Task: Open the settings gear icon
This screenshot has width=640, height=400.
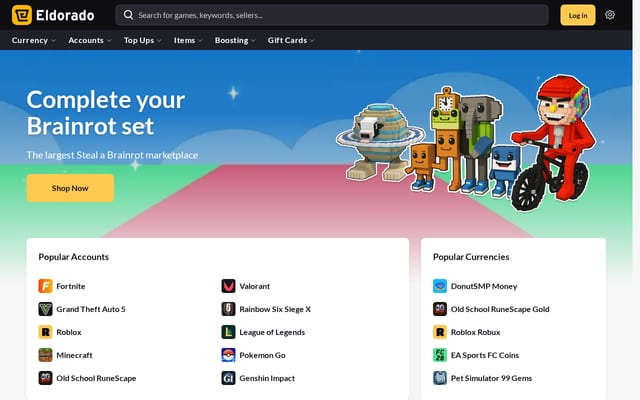Action: coord(610,15)
